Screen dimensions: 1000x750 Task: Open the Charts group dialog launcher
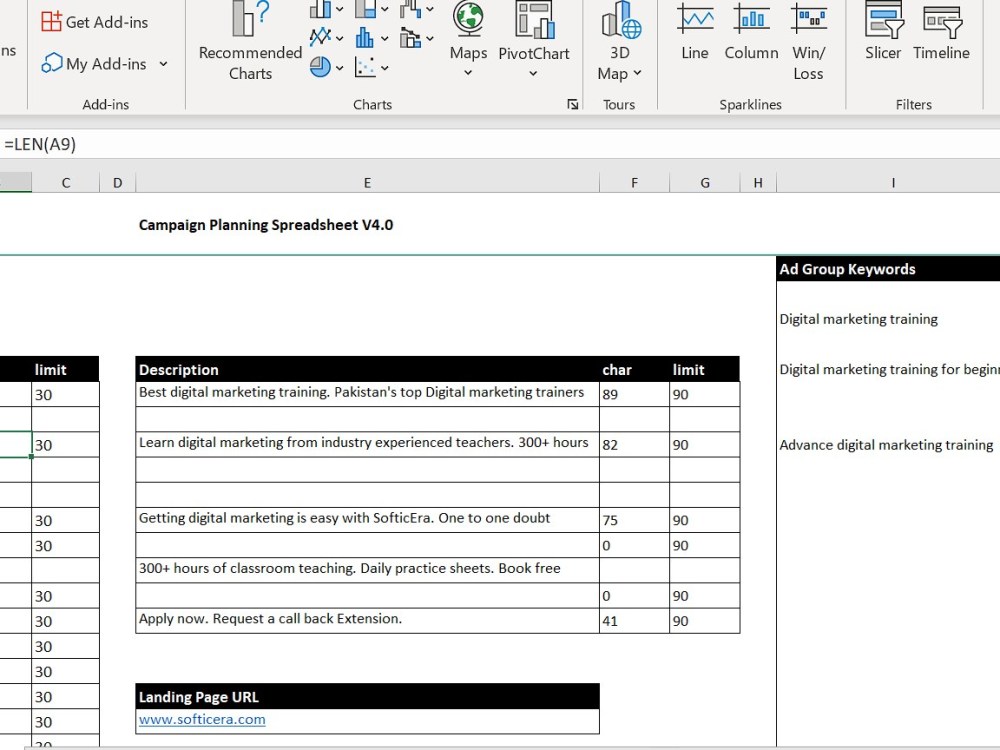click(x=573, y=104)
